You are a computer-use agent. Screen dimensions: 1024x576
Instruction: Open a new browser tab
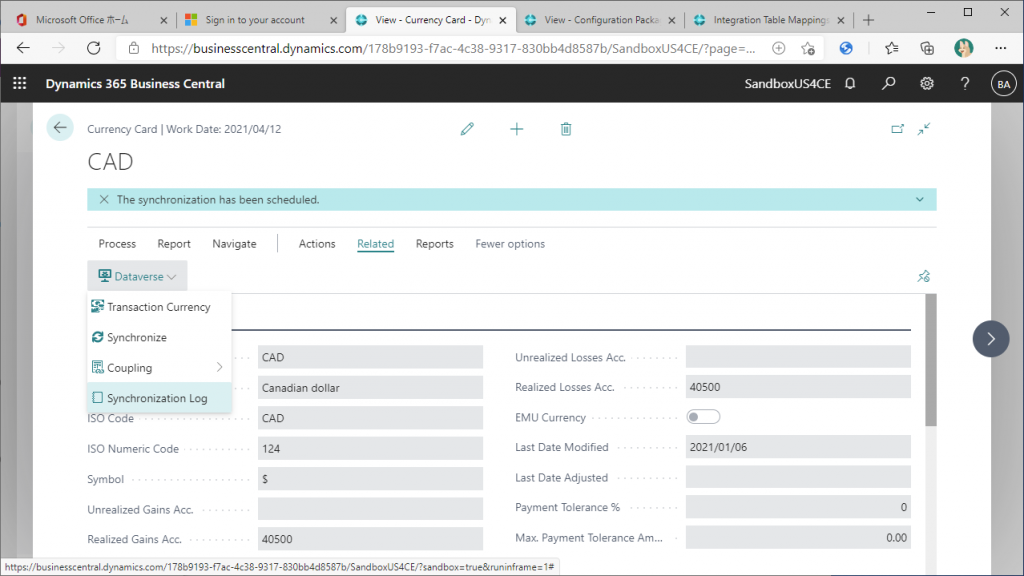pyautogui.click(x=868, y=20)
